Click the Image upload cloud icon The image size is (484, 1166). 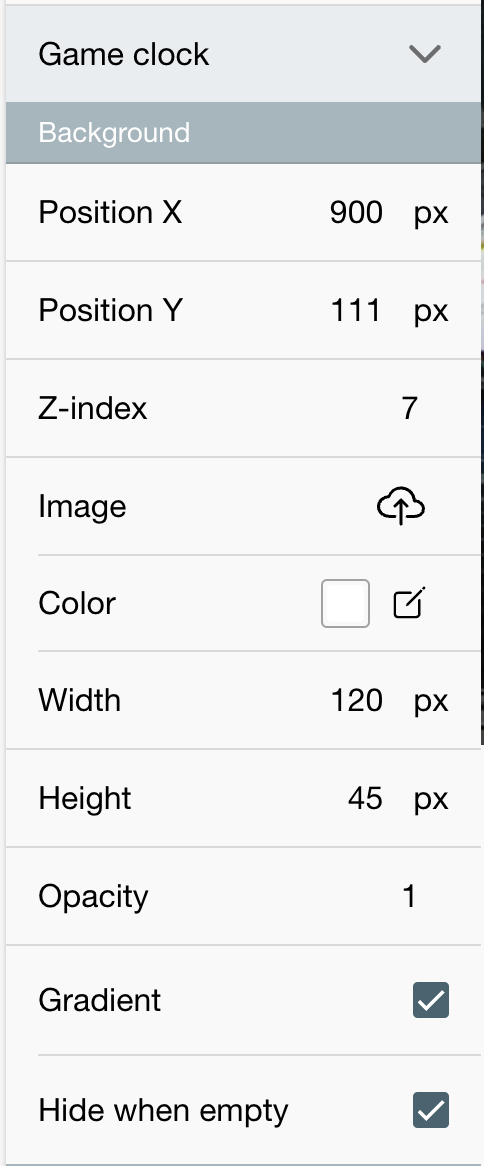point(401,506)
